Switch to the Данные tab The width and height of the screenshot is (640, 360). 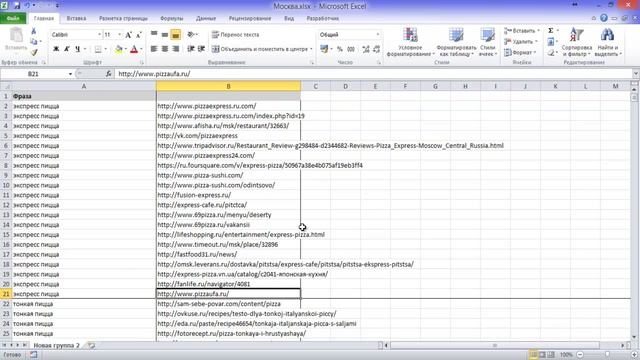click(x=206, y=18)
